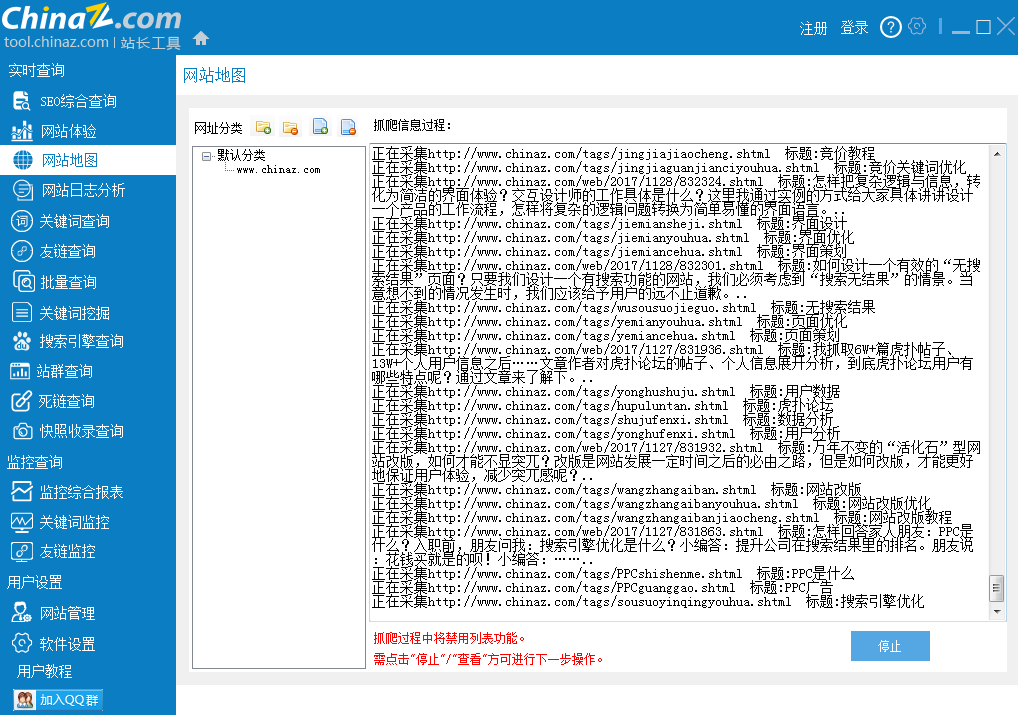Open the 友链监控 tool
This screenshot has height=716, width=1018.
coord(53,551)
